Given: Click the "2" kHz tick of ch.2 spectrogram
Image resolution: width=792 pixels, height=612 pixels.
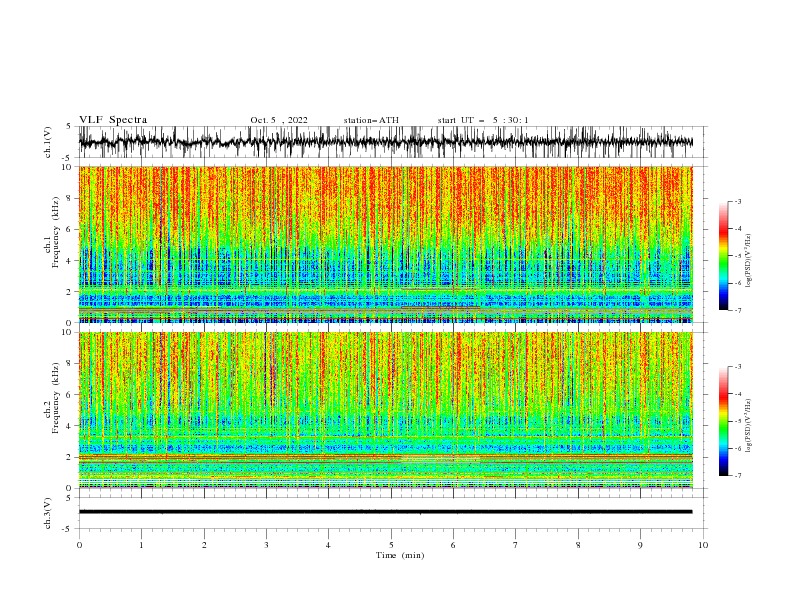Looking at the screenshot, I should pyautogui.click(x=70, y=457).
